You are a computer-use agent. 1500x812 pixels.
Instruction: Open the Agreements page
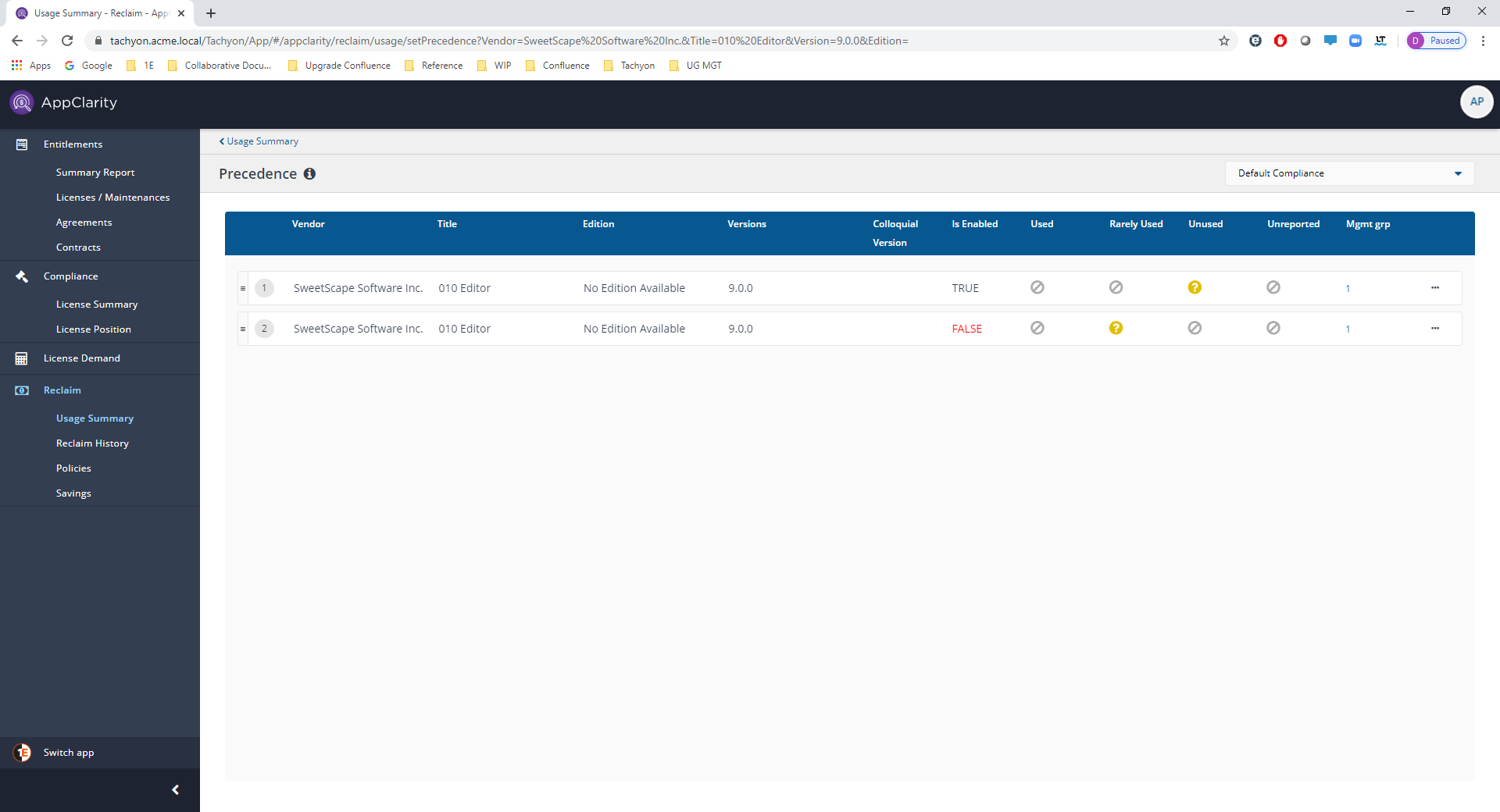[84, 223]
